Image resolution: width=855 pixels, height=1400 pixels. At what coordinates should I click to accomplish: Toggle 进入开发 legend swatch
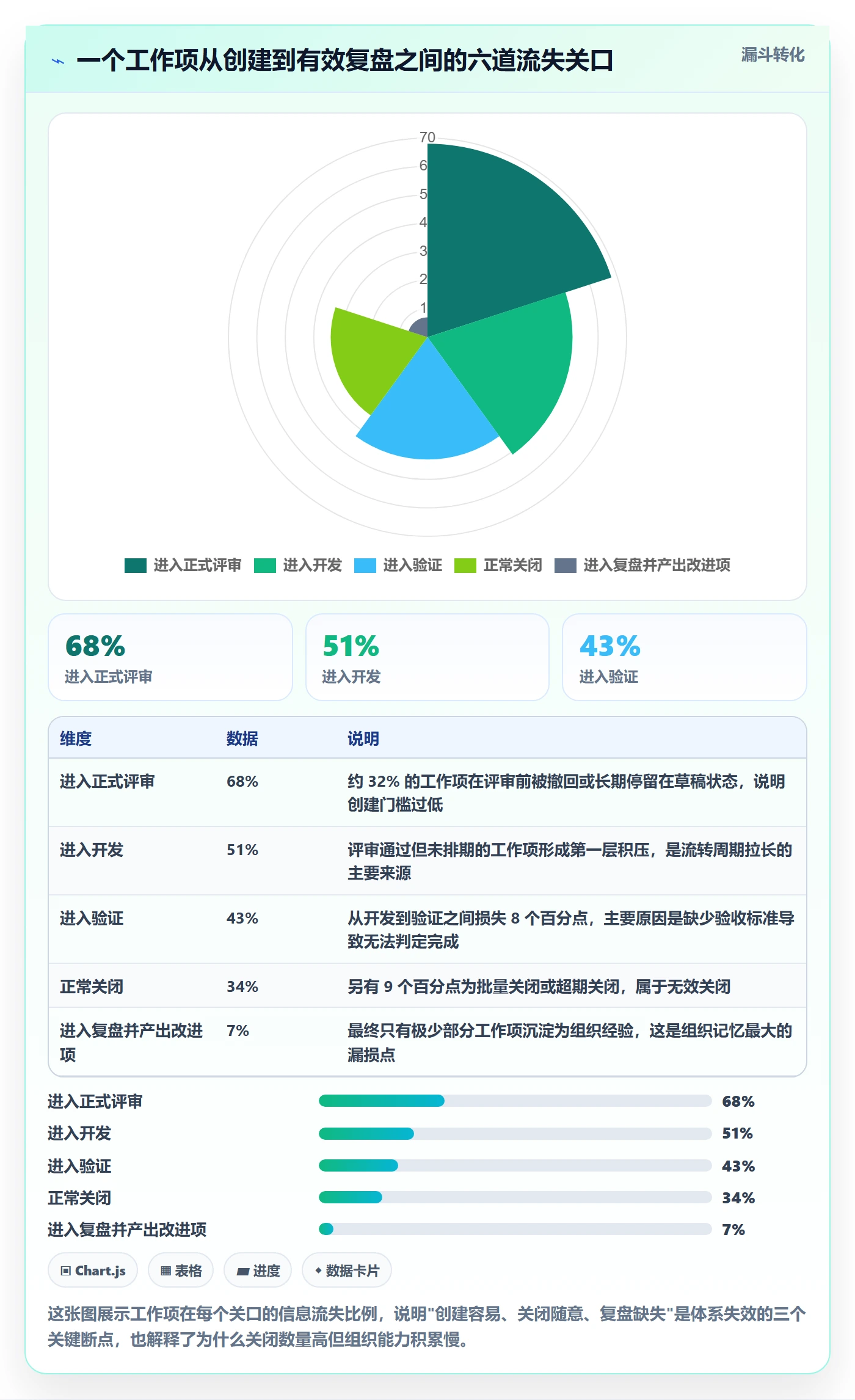point(265,565)
